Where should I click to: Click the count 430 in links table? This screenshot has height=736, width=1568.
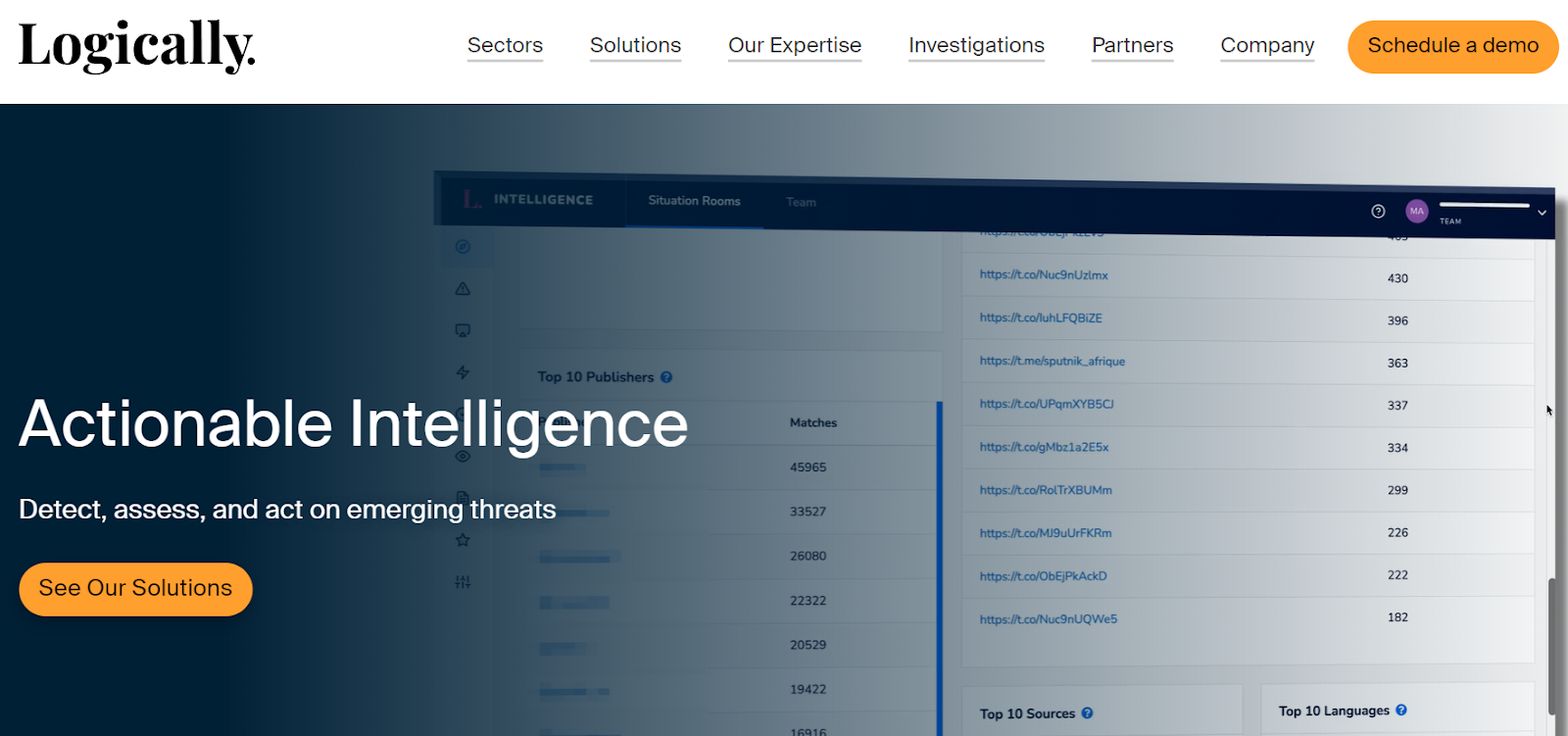tap(1397, 278)
